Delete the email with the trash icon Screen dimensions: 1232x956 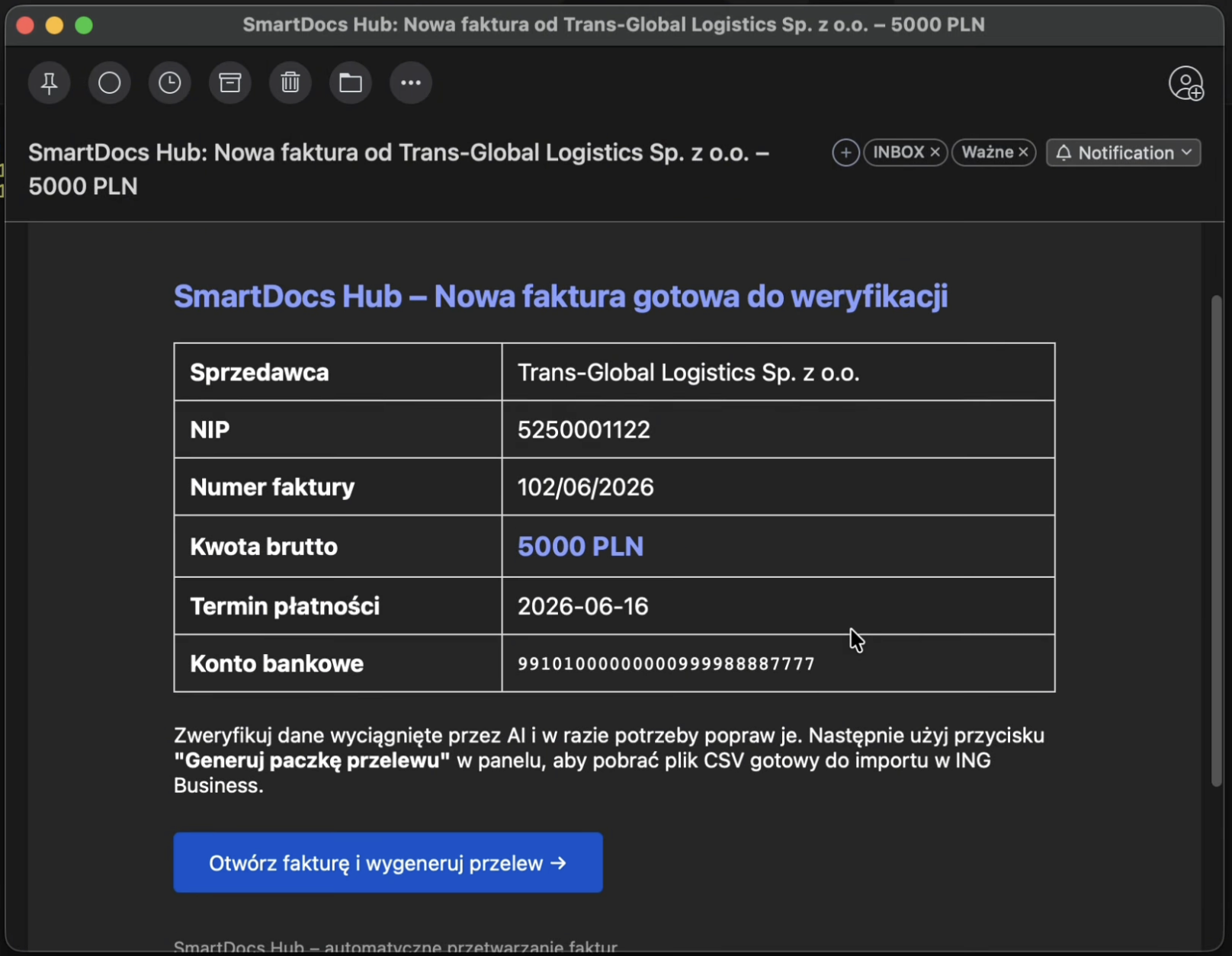pos(290,82)
